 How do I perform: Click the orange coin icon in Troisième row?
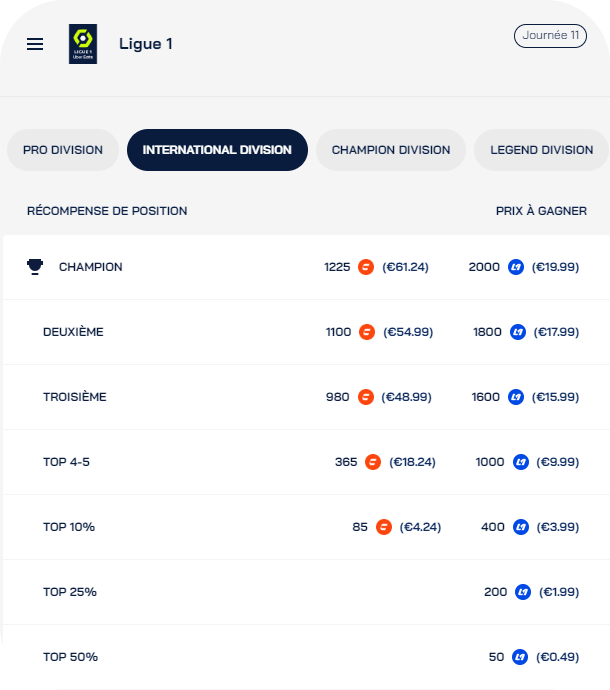(x=366, y=397)
